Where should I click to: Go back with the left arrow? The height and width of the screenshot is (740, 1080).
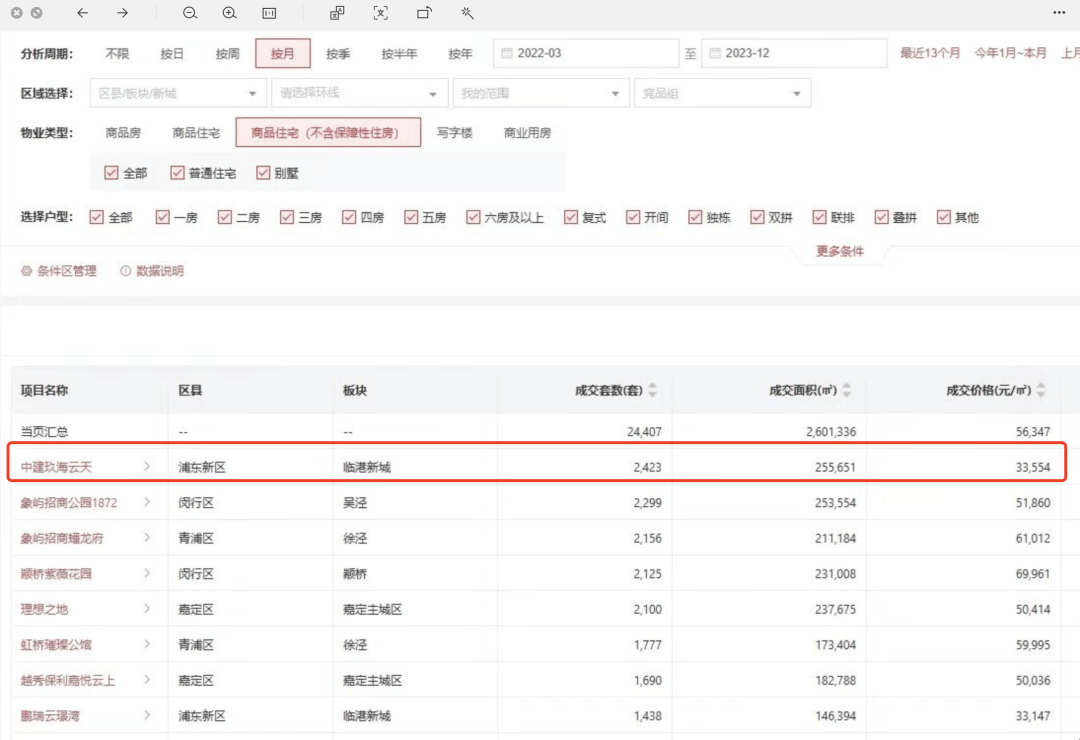82,13
